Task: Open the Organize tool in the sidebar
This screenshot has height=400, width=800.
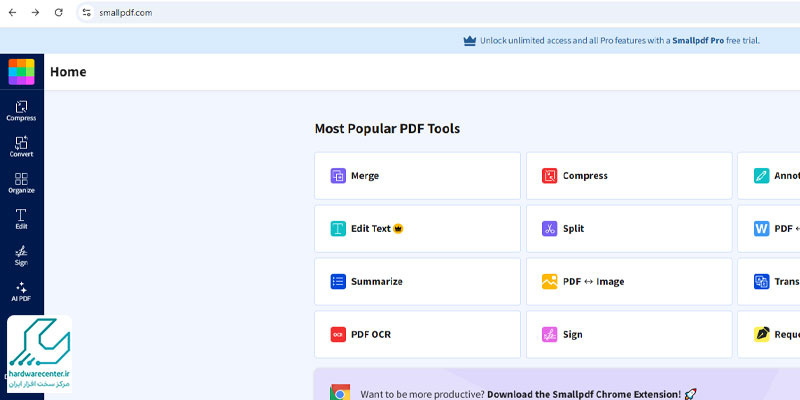Action: point(21,183)
